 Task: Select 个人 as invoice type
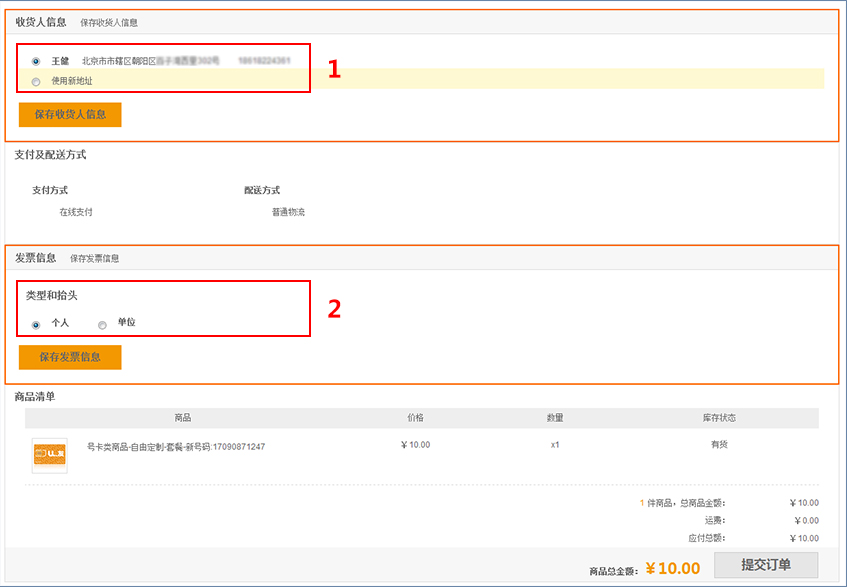36,324
